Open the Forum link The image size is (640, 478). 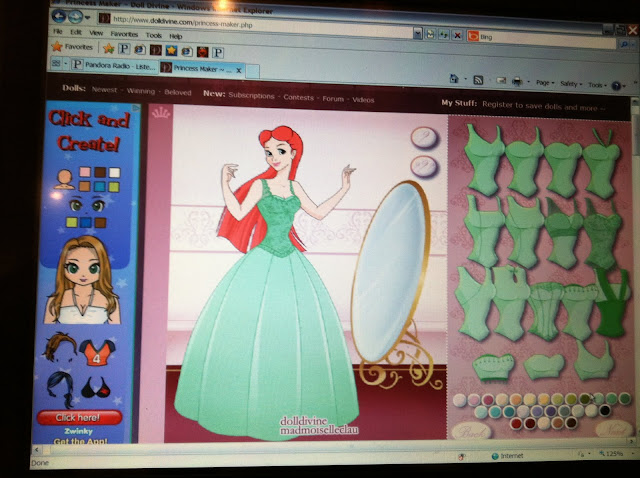point(333,99)
